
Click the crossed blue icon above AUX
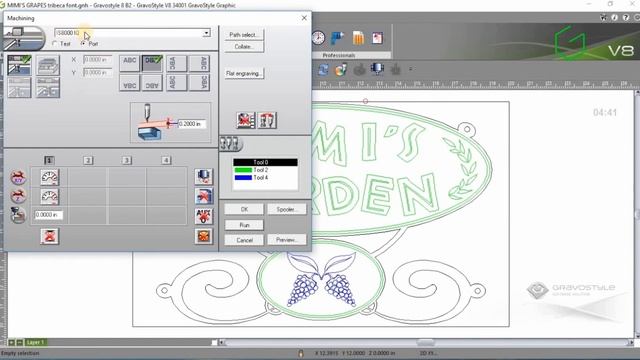click(x=204, y=196)
